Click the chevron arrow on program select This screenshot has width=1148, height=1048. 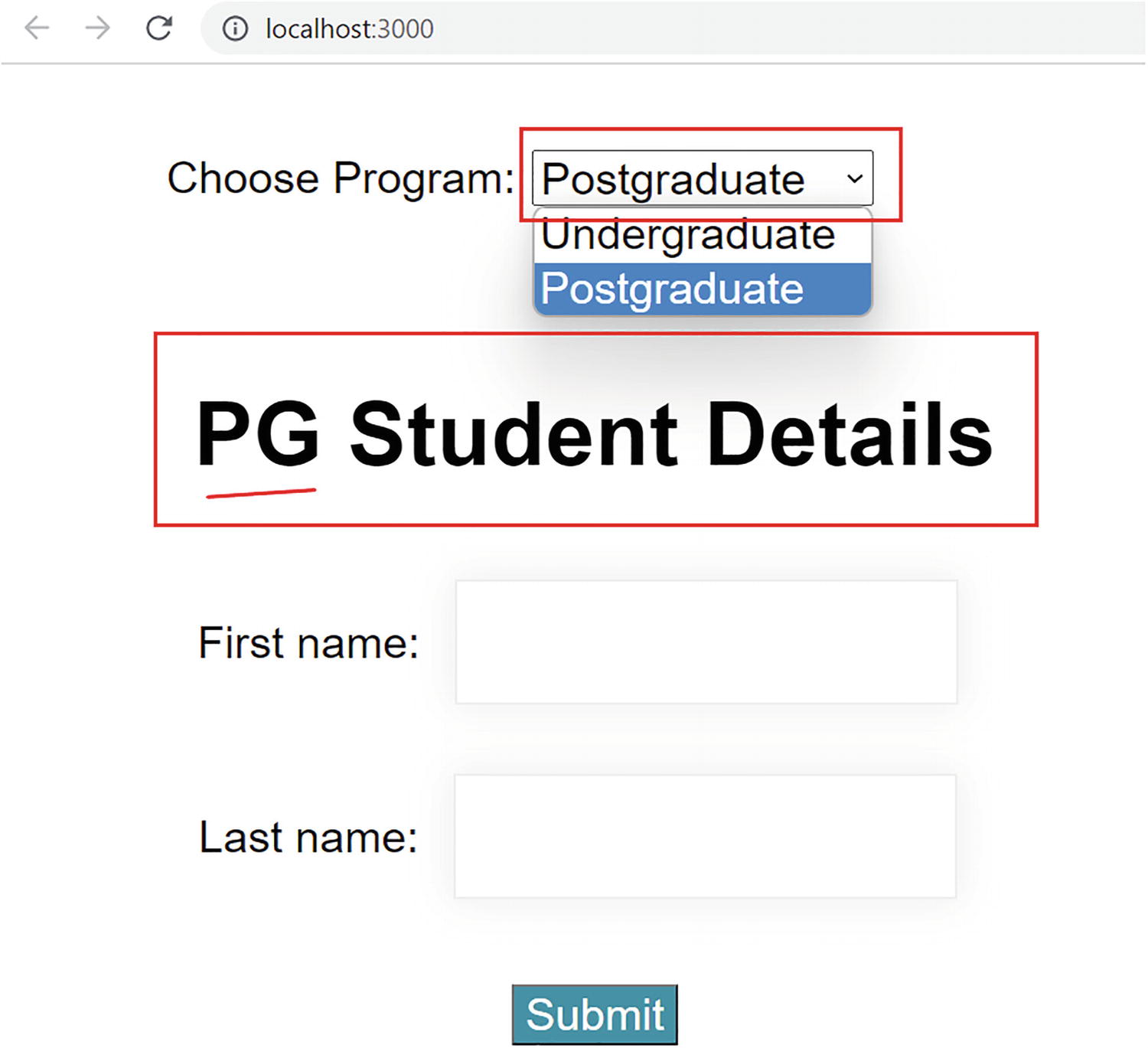coord(854,179)
